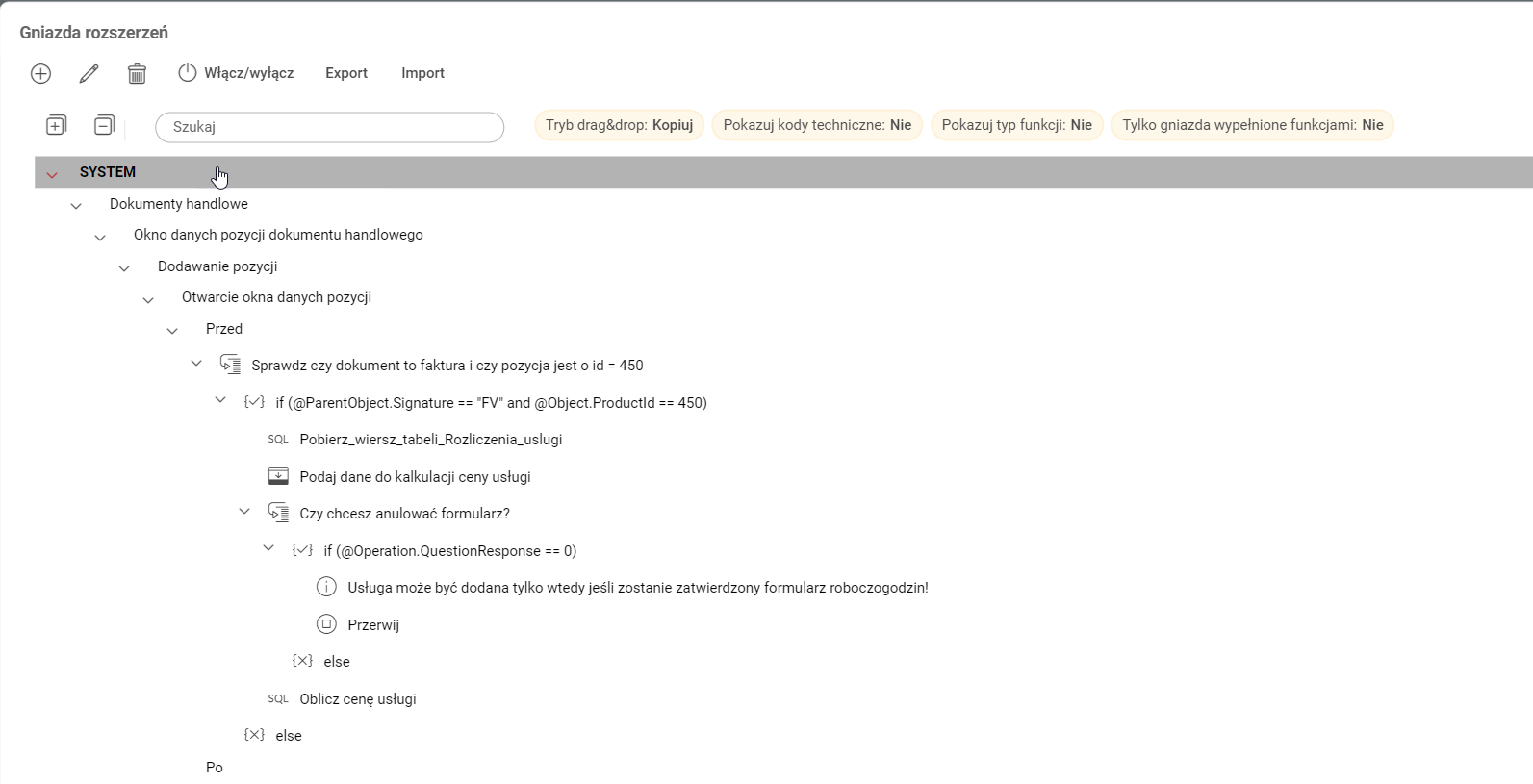Image resolution: width=1533 pixels, height=784 pixels.
Task: Click the trash delete icon
Action: 137,74
